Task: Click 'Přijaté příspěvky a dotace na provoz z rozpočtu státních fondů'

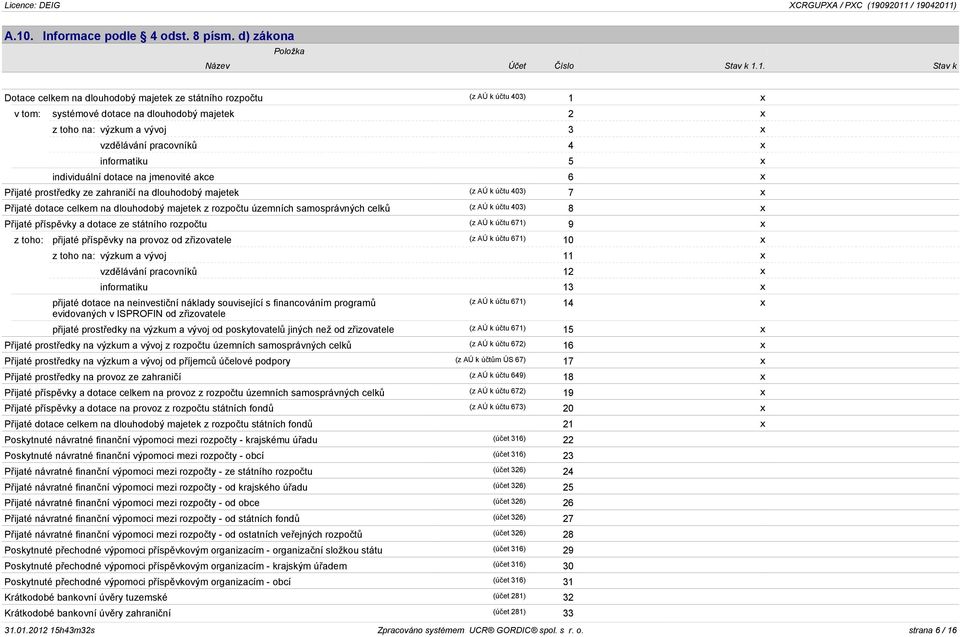Action: 139,409
